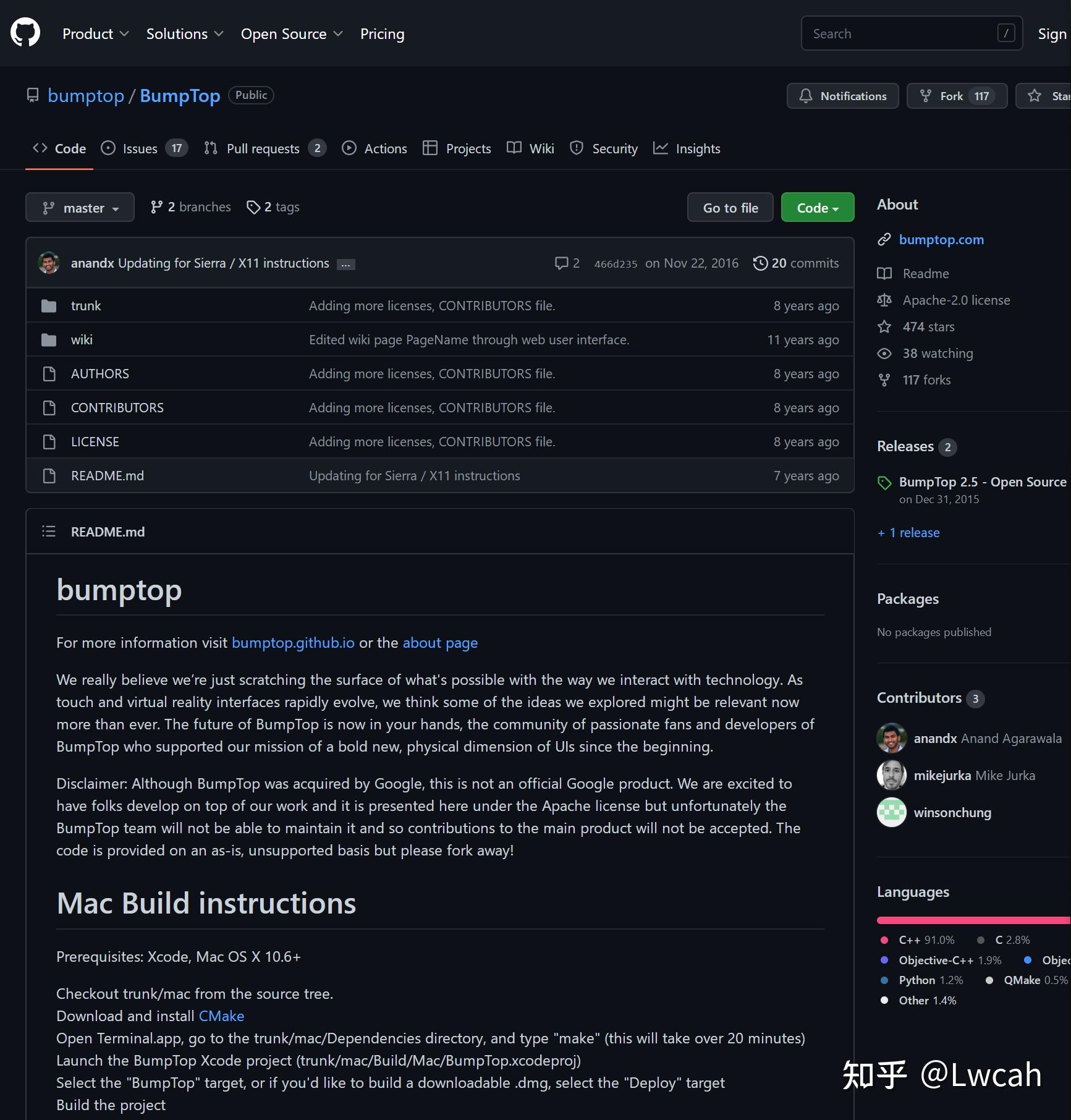1071x1120 pixels.
Task: Click the trunk folder icon
Action: [x=49, y=306]
